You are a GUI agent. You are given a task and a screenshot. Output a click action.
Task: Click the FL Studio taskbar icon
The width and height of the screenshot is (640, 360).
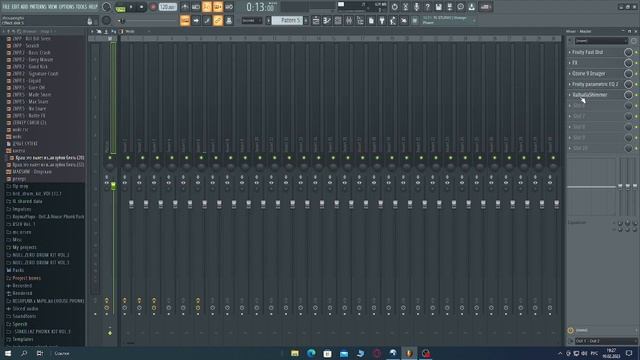409,353
